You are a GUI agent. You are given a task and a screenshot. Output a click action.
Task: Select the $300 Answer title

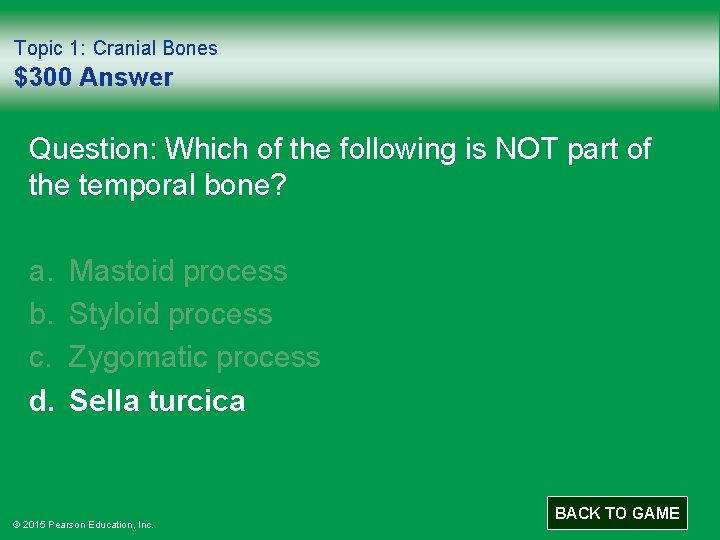[x=94, y=77]
